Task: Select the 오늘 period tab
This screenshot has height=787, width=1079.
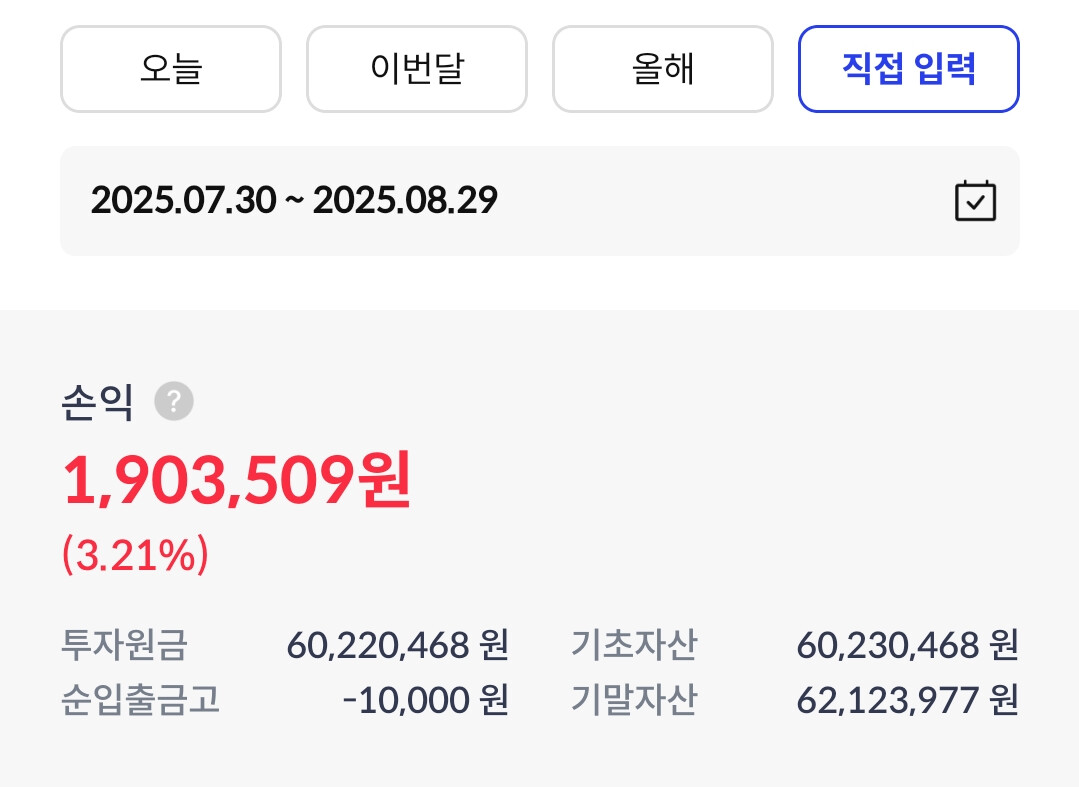Action: [171, 69]
